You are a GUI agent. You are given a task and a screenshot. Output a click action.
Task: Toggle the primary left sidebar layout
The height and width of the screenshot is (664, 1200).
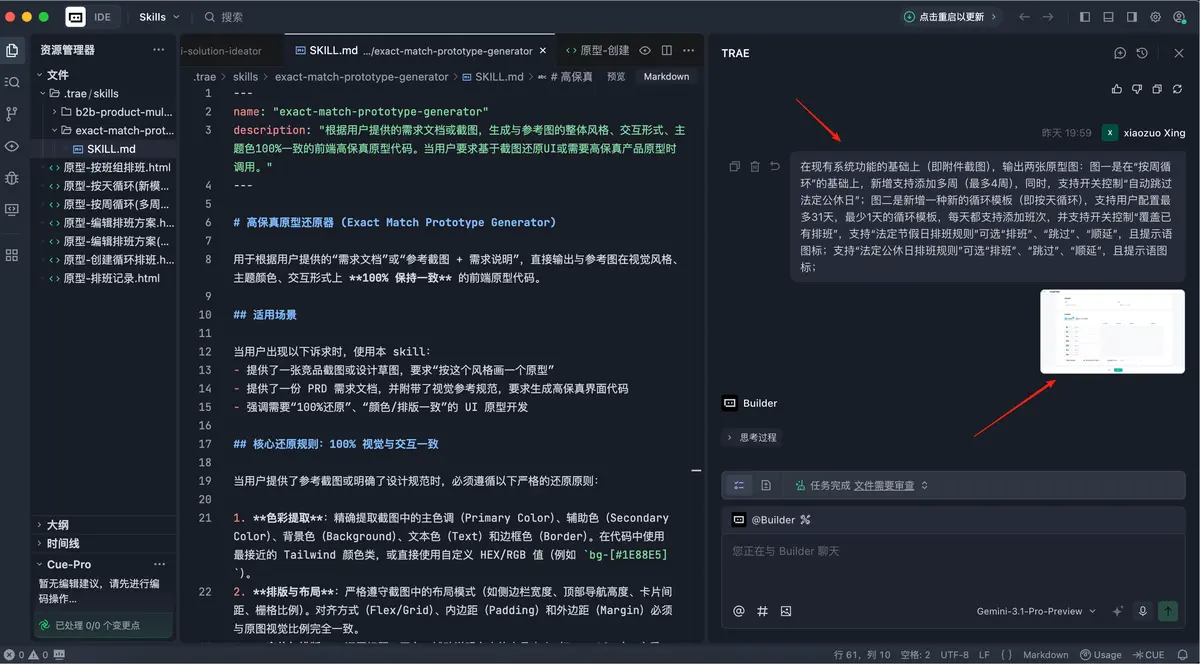click(x=1085, y=17)
